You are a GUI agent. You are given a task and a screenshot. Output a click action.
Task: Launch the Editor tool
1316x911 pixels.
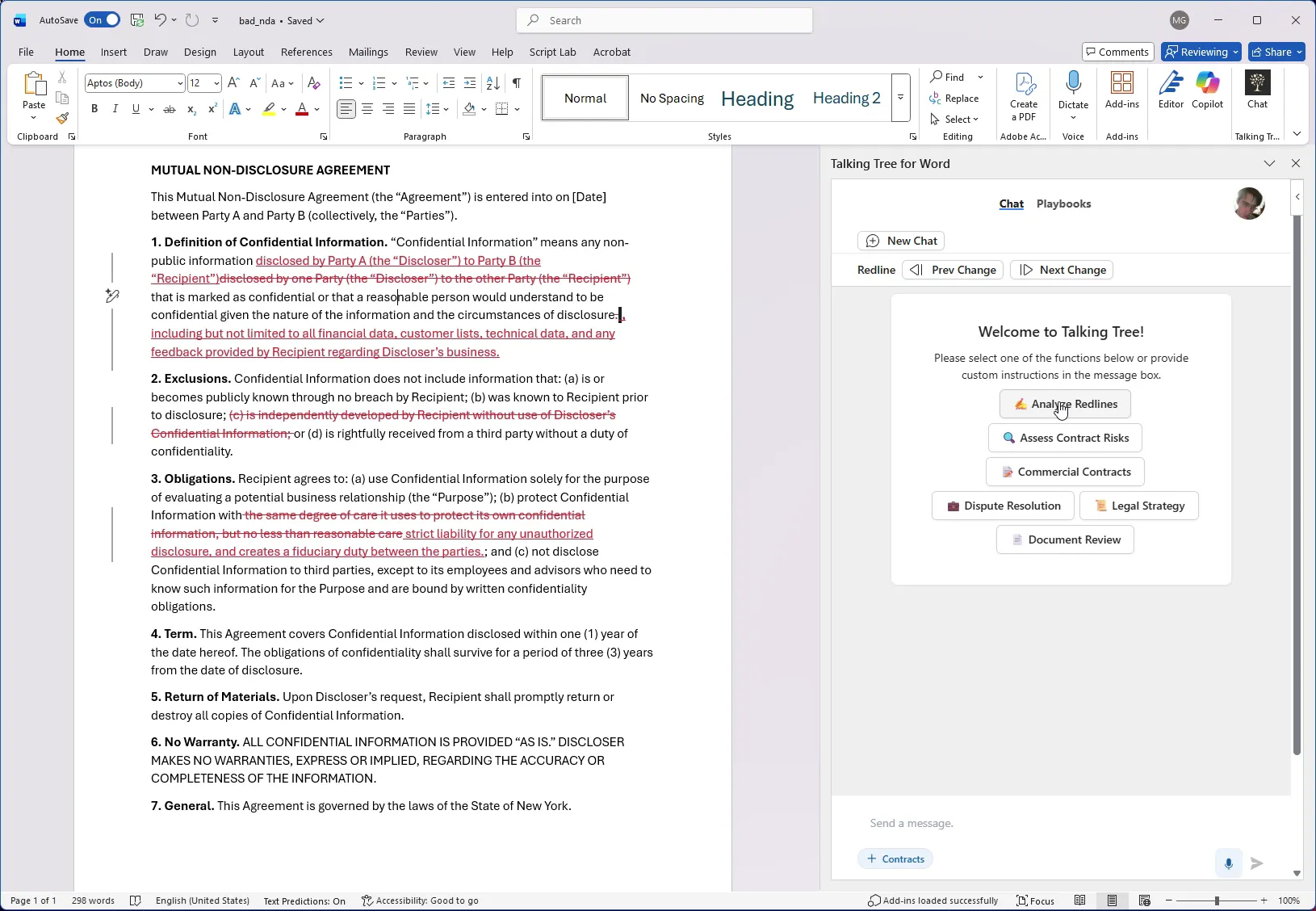point(1171,90)
